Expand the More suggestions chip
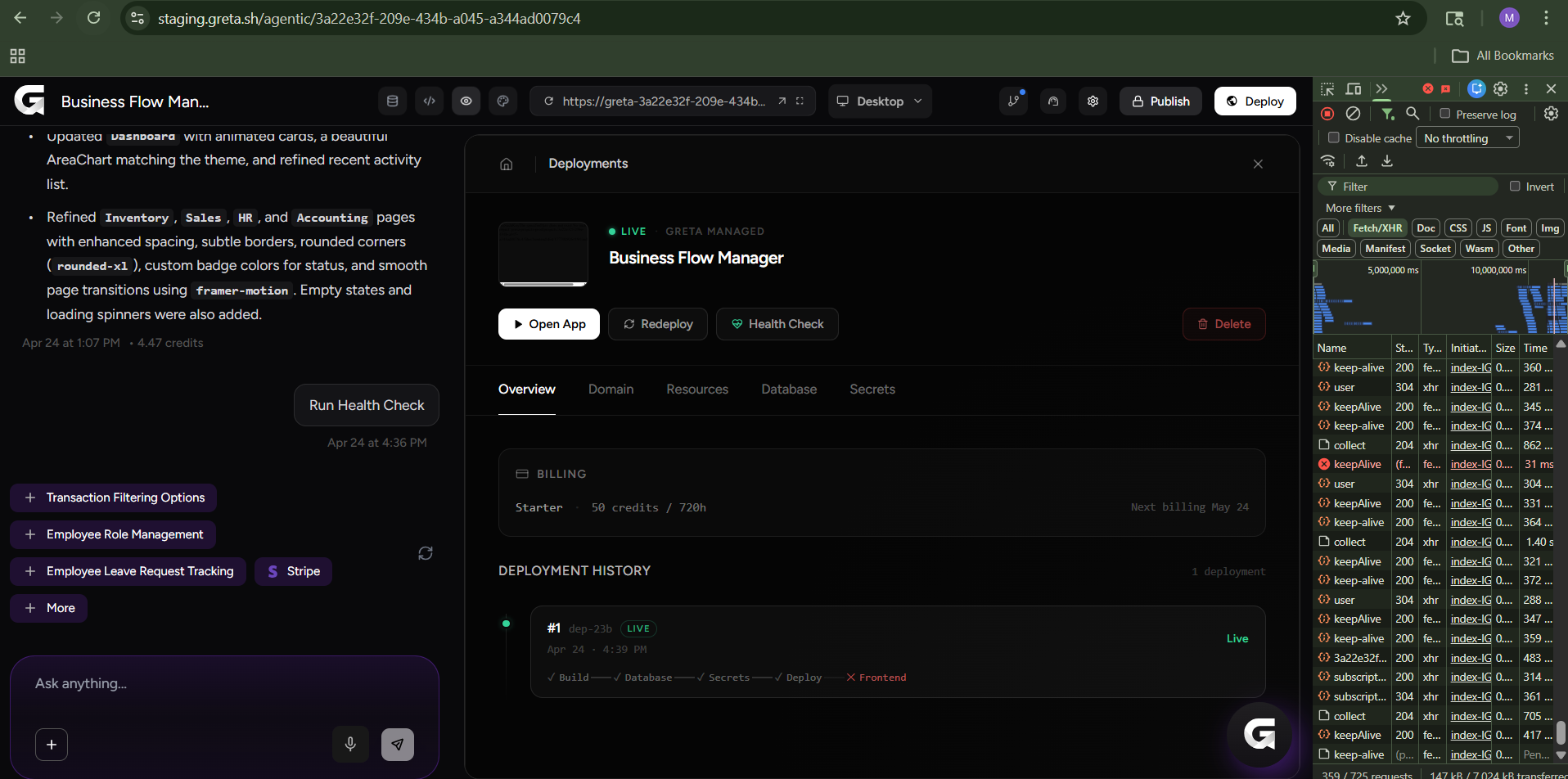1568x779 pixels. 49,608
